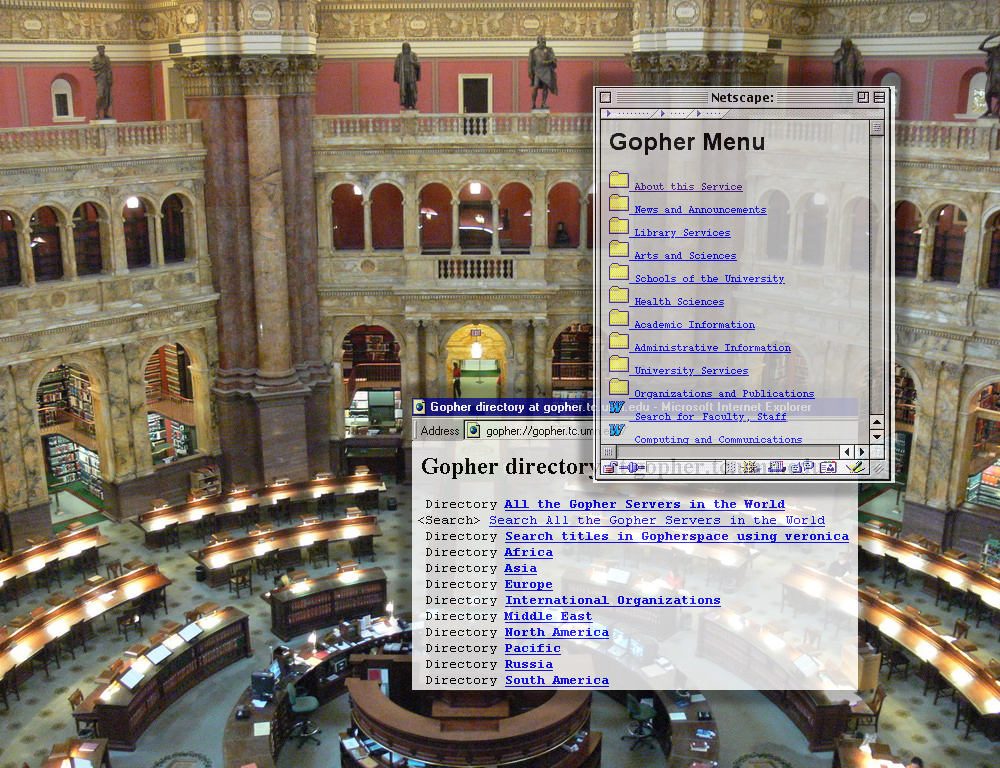Open the International Organizations directory link
This screenshot has height=768, width=1000.
[613, 600]
